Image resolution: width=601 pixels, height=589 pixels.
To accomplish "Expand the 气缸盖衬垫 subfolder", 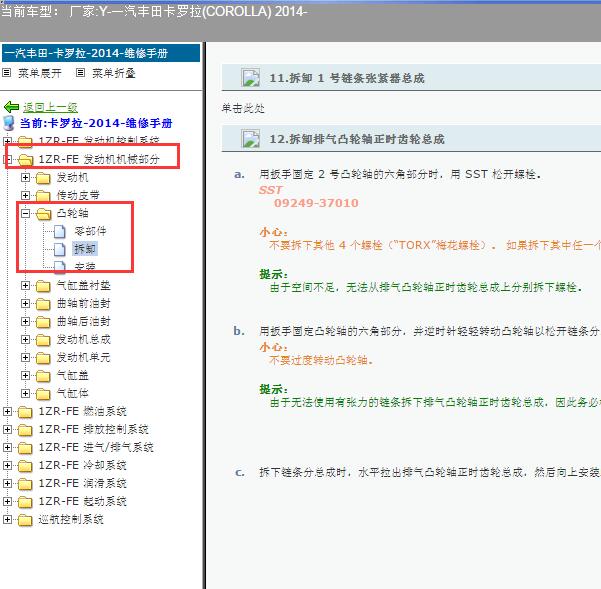I will point(25,285).
